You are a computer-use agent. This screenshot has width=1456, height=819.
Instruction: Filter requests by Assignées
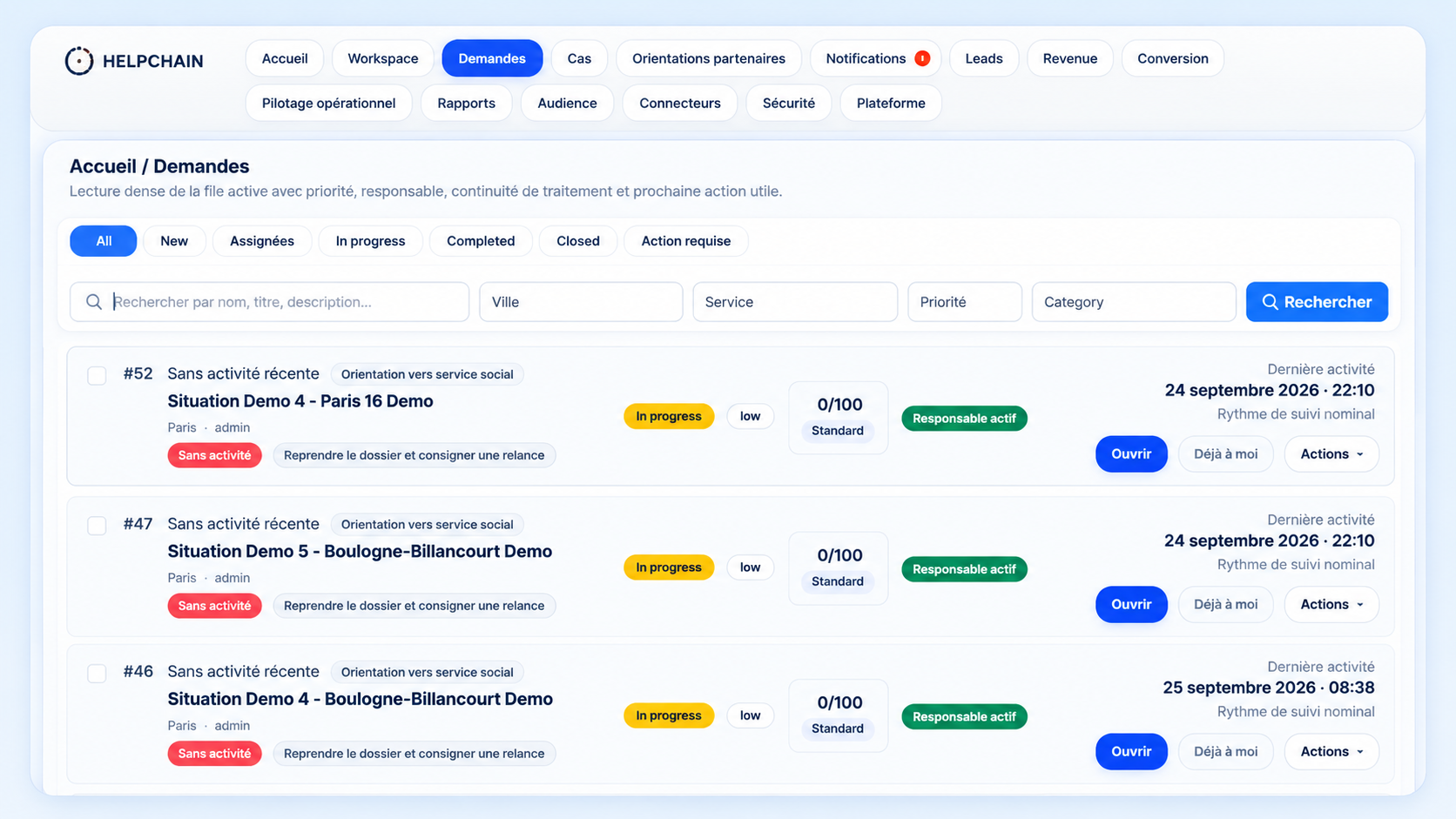tap(262, 241)
